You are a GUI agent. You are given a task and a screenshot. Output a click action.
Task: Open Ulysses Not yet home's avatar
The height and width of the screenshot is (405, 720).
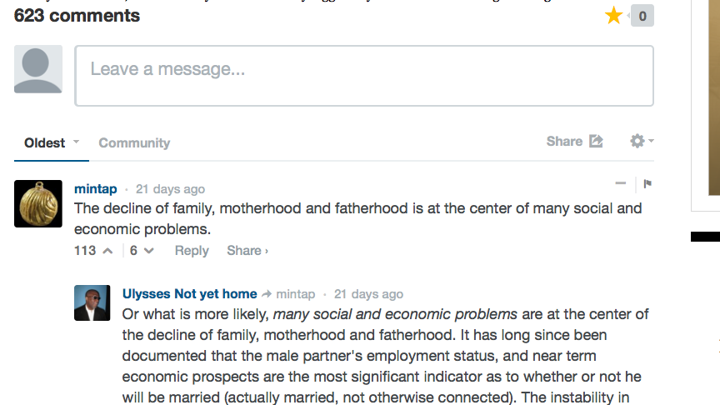[x=92, y=302]
